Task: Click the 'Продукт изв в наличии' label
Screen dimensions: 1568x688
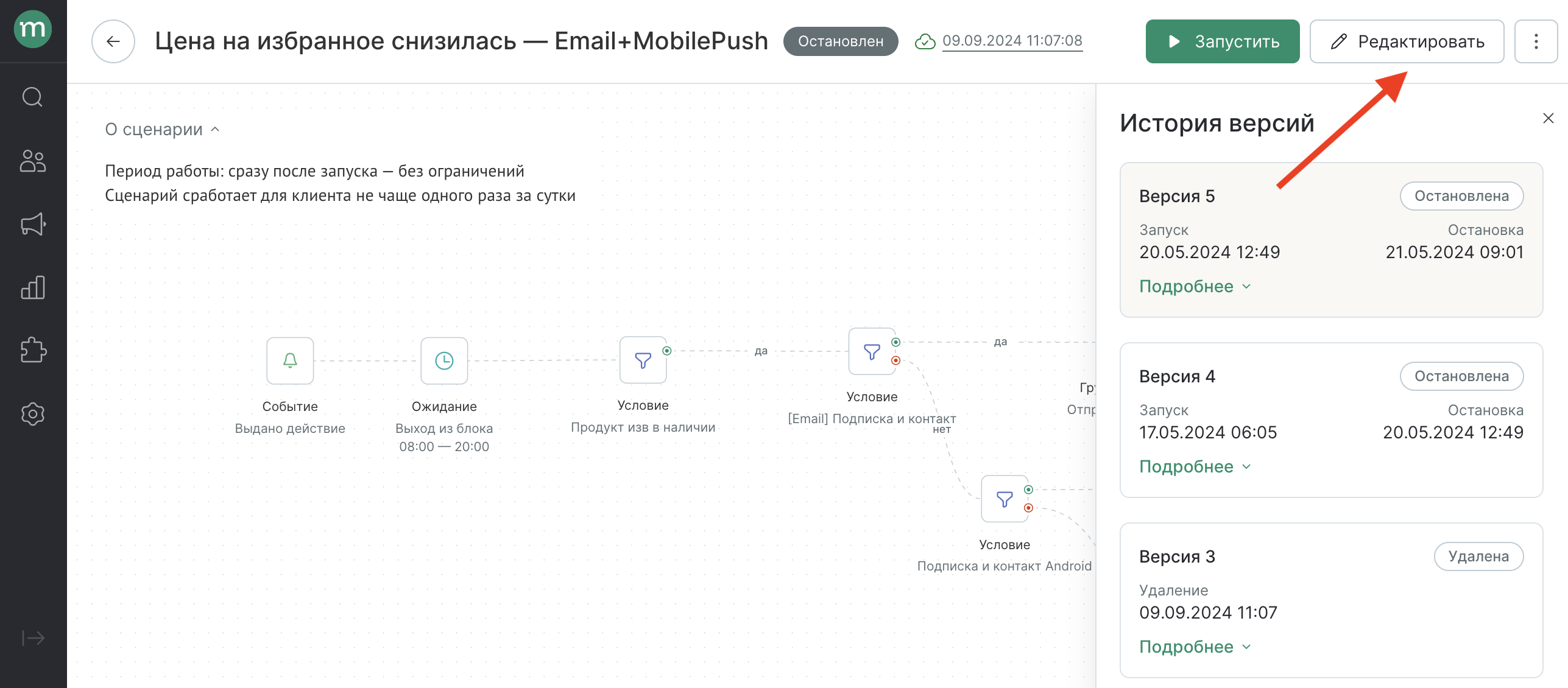Action: [643, 427]
